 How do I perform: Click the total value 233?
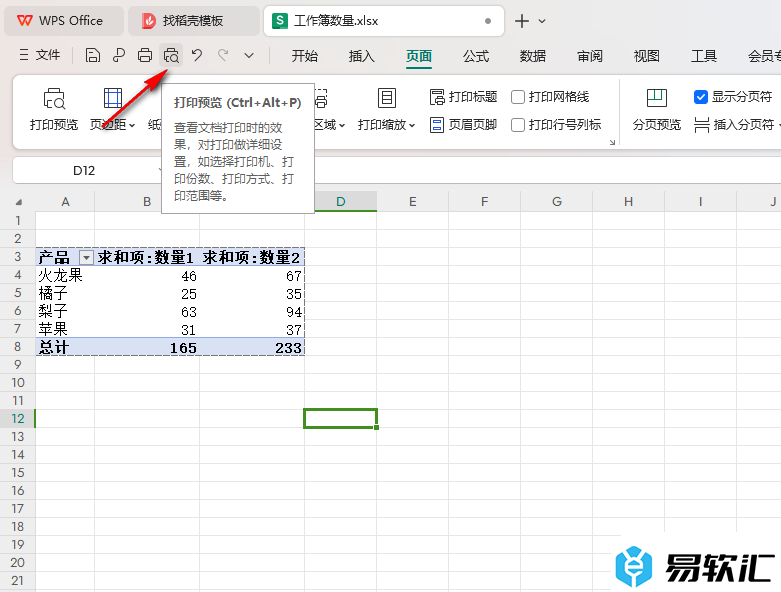(252, 347)
